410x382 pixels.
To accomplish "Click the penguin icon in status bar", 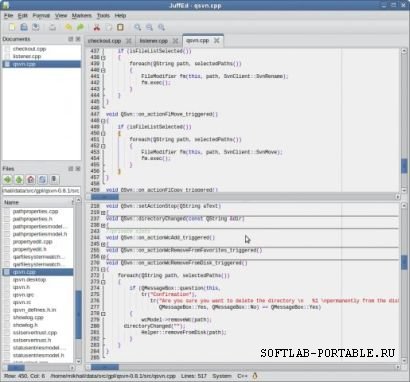I will [x=255, y=376].
